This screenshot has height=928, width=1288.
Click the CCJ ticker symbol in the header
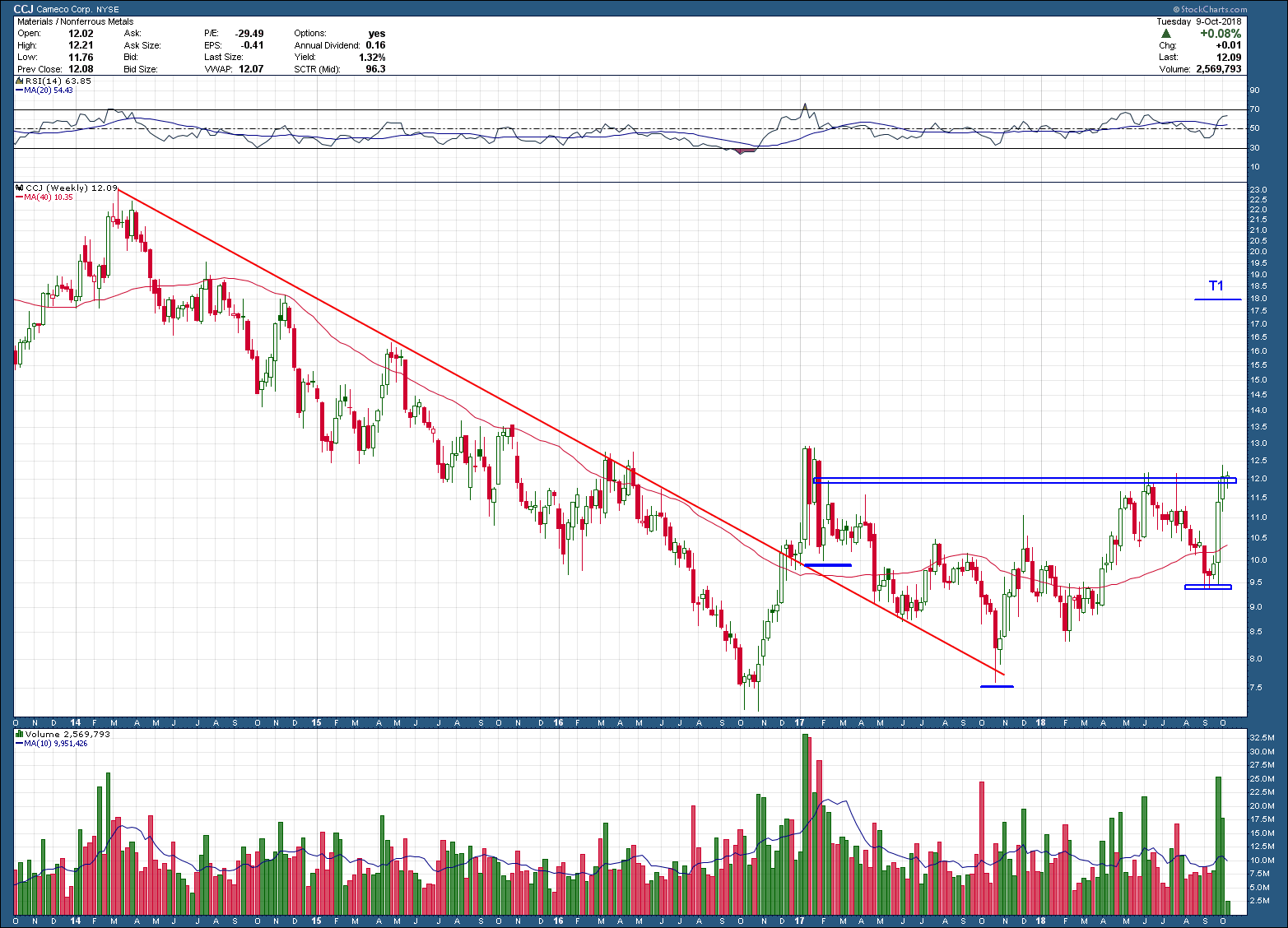tap(24, 9)
